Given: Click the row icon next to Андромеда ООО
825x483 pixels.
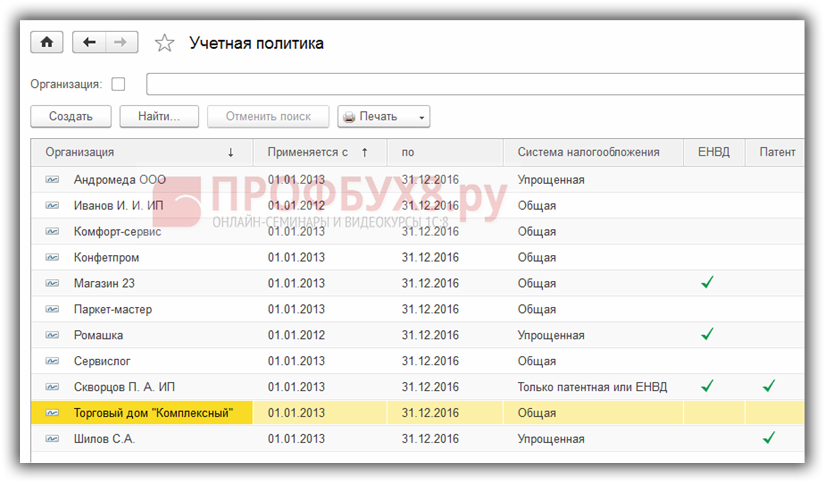Looking at the screenshot, I should [52, 180].
